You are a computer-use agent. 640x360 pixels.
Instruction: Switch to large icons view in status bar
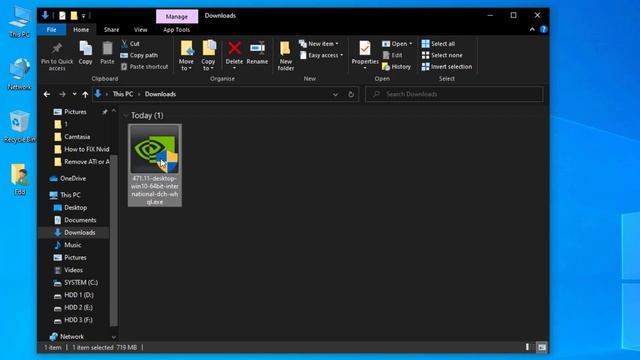(542, 347)
